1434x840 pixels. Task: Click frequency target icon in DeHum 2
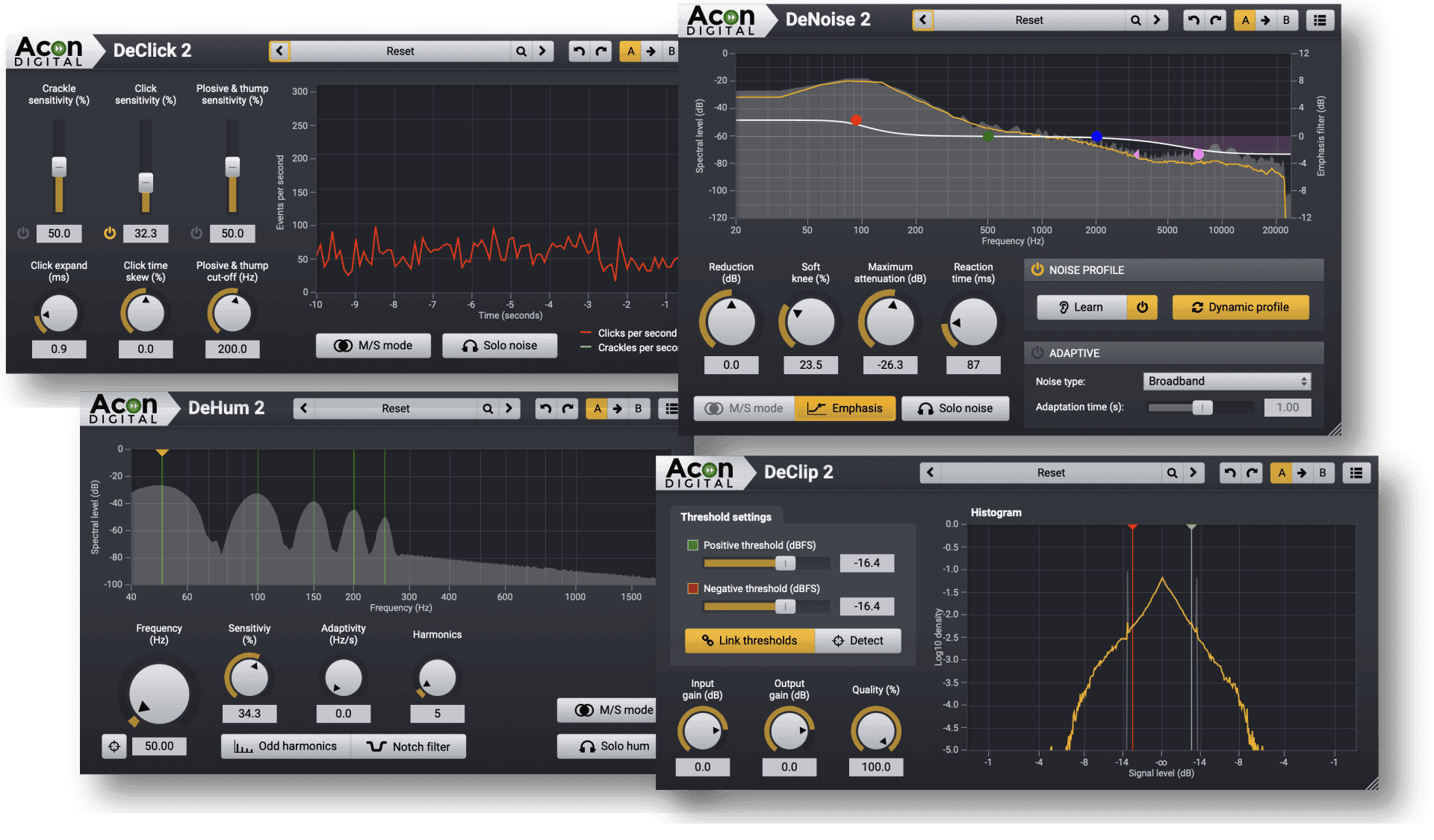point(114,746)
